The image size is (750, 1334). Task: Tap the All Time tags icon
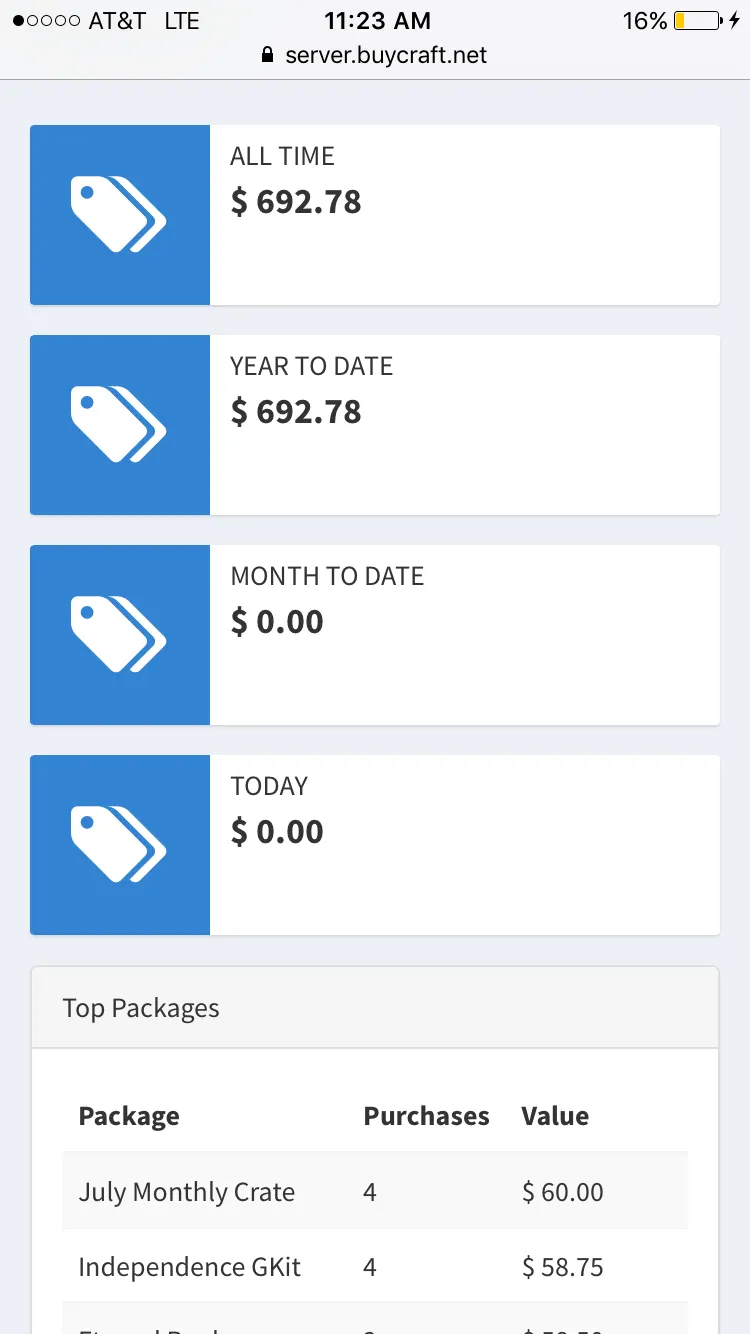coord(119,214)
